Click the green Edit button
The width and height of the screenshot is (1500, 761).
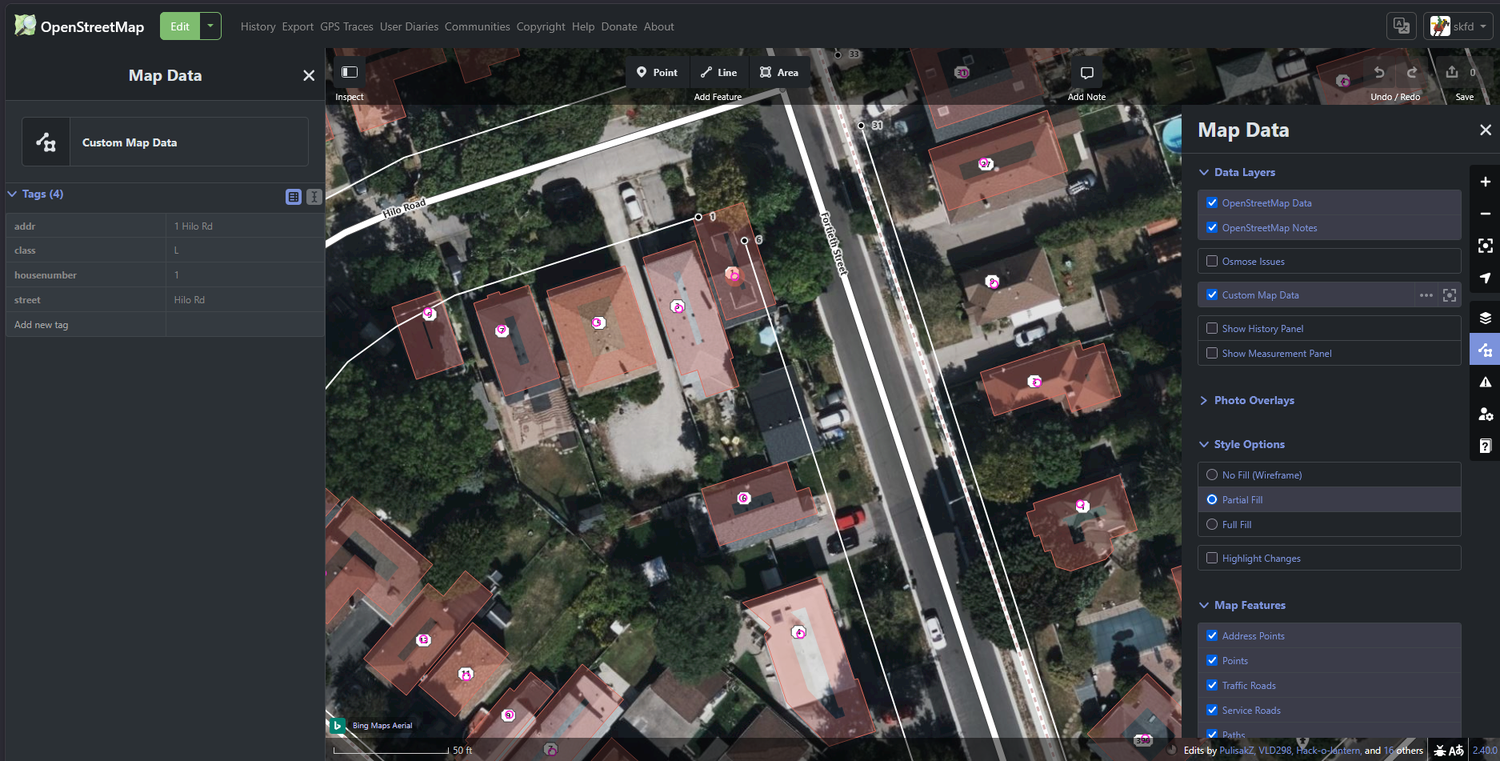pyautogui.click(x=180, y=27)
